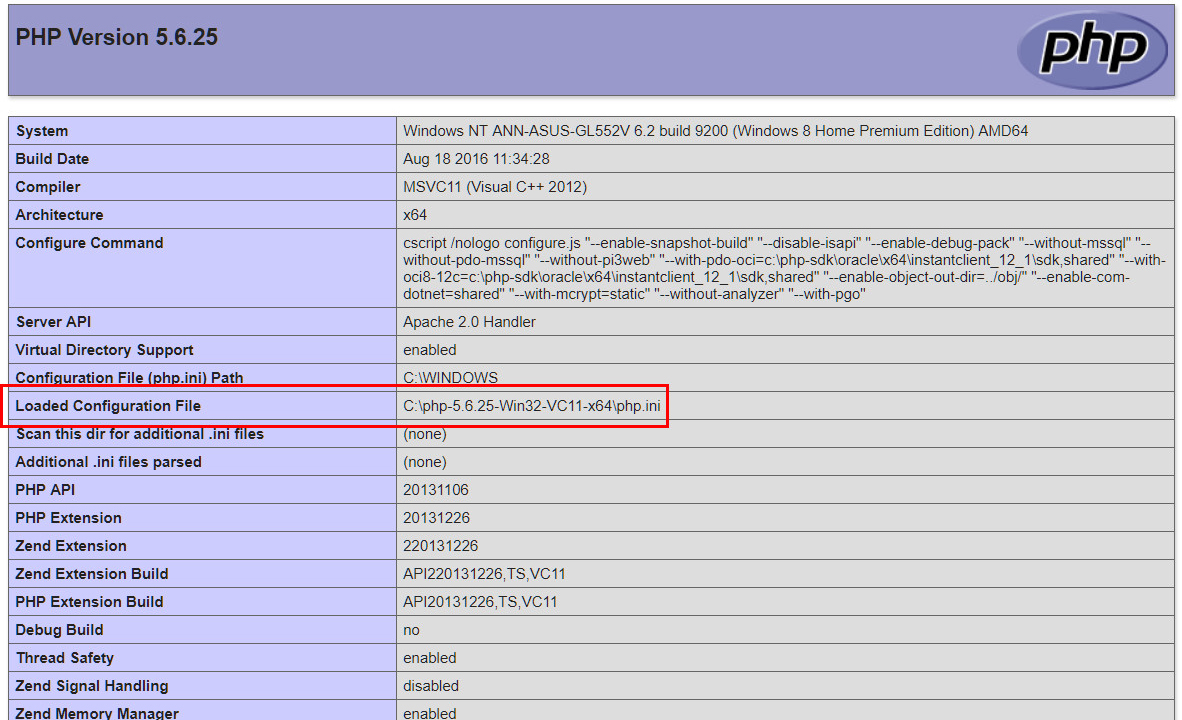1182x720 pixels.
Task: Click the Zend Signal Handling label
Action: click(x=92, y=685)
